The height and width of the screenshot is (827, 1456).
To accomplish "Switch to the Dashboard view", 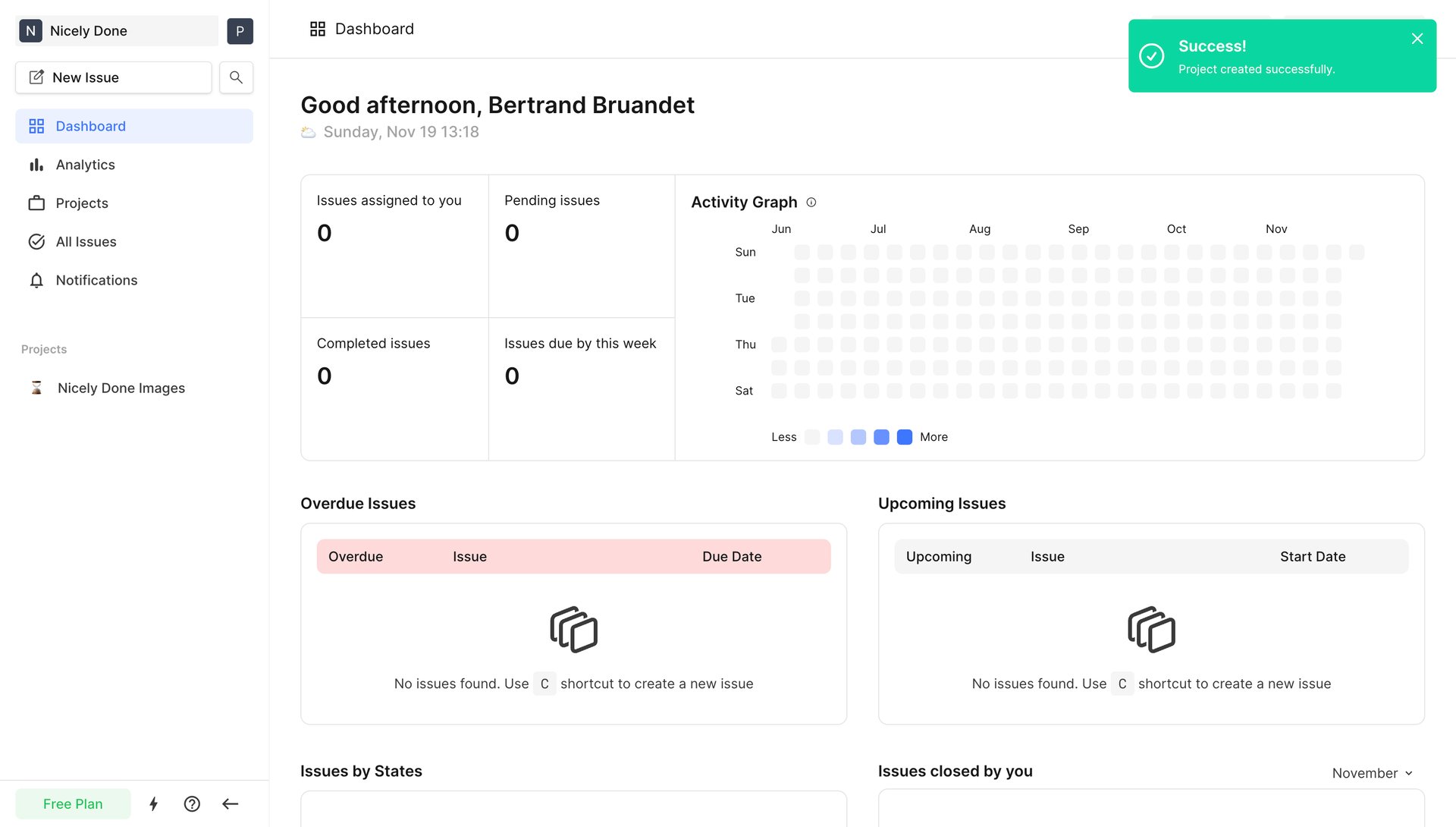I will (90, 126).
